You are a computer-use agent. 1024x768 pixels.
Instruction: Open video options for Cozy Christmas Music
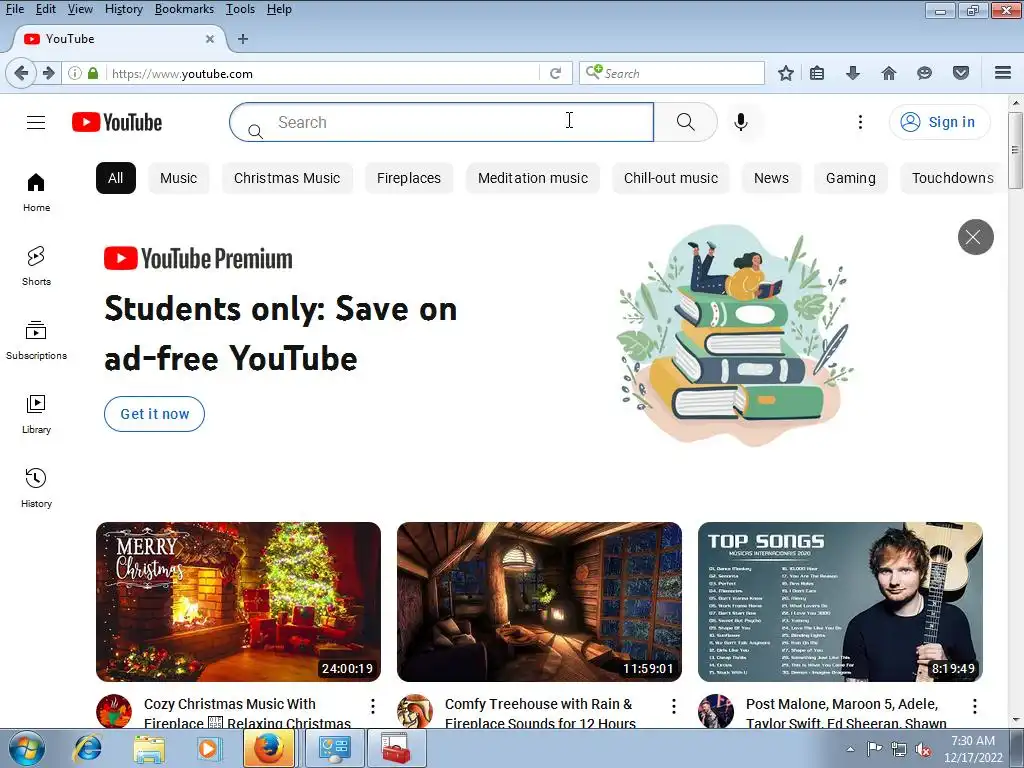point(372,706)
